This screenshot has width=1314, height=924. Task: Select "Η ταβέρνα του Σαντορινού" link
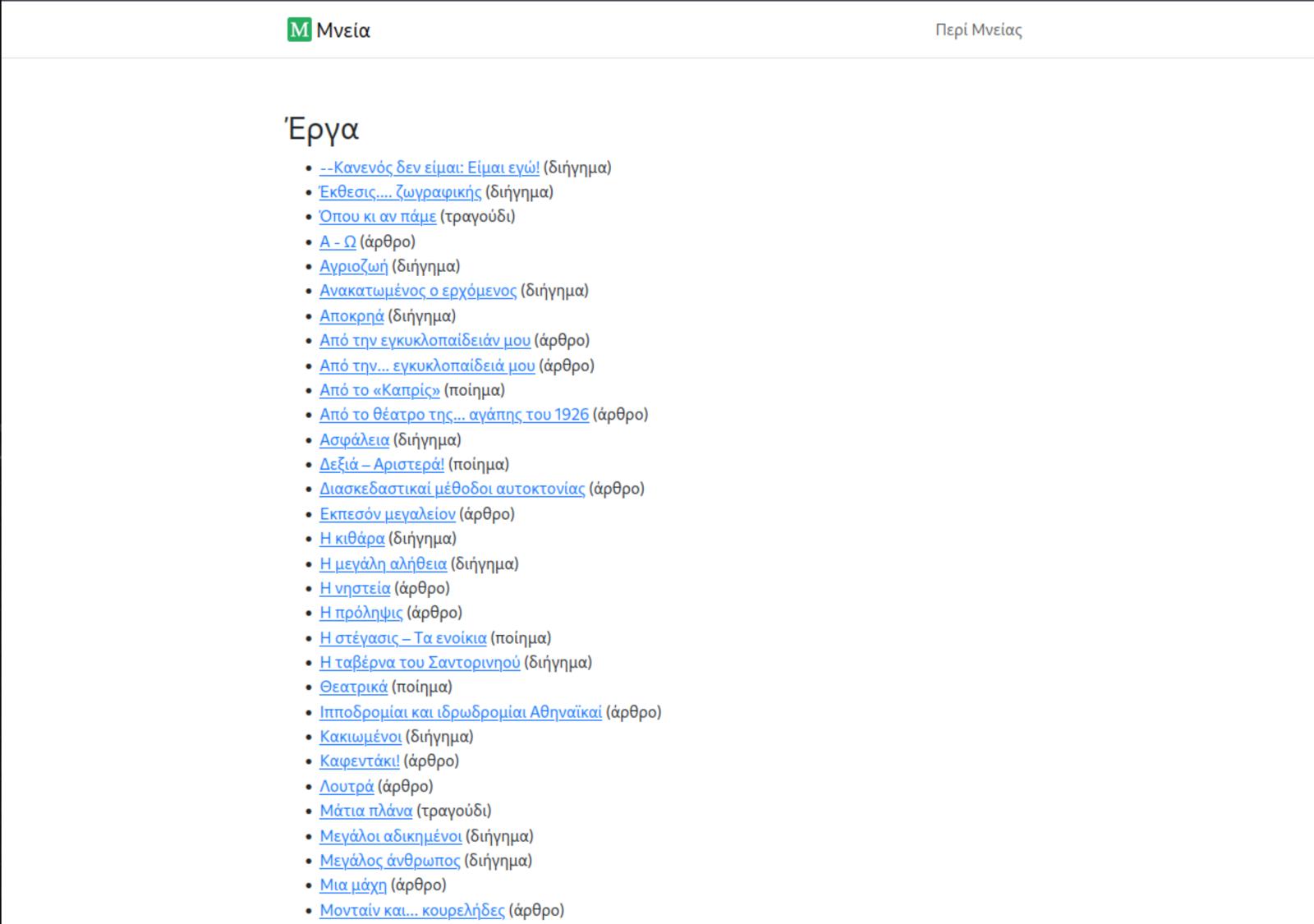pos(420,663)
